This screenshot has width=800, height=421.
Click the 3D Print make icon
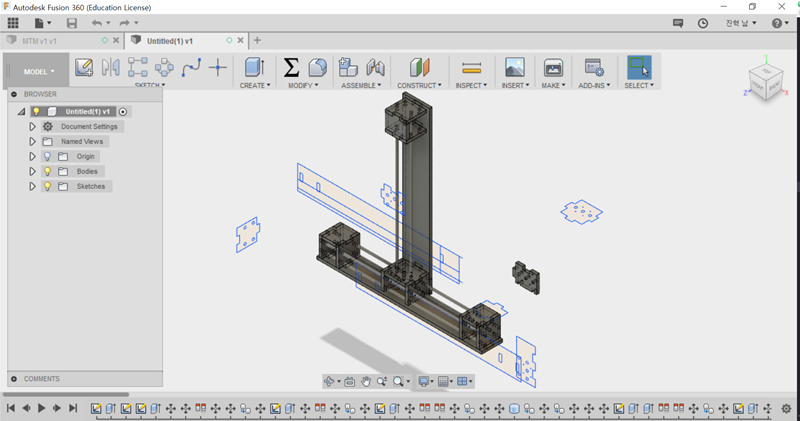coord(553,67)
